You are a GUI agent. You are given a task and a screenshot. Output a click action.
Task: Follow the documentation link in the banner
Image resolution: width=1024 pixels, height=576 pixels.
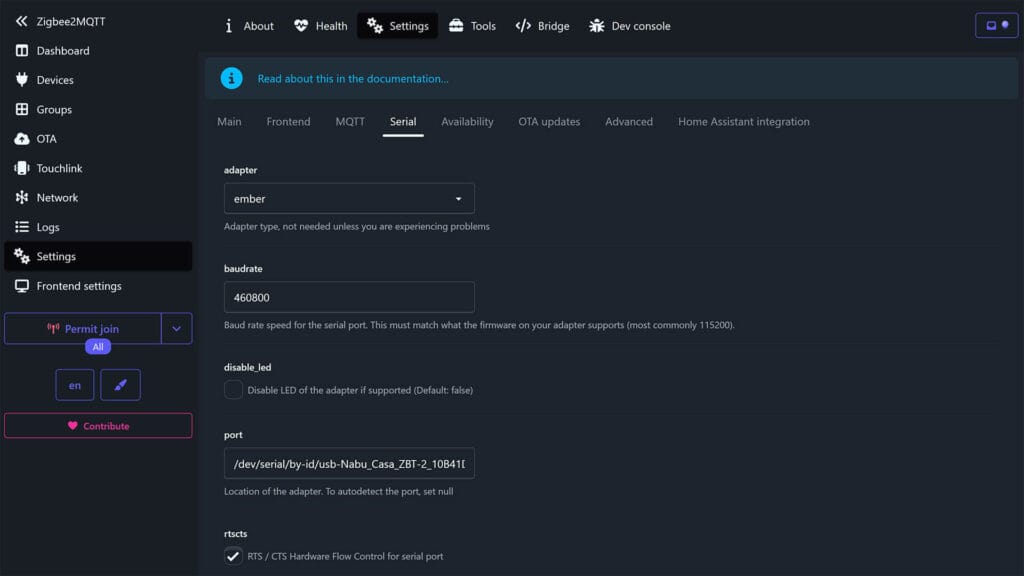[x=351, y=78]
